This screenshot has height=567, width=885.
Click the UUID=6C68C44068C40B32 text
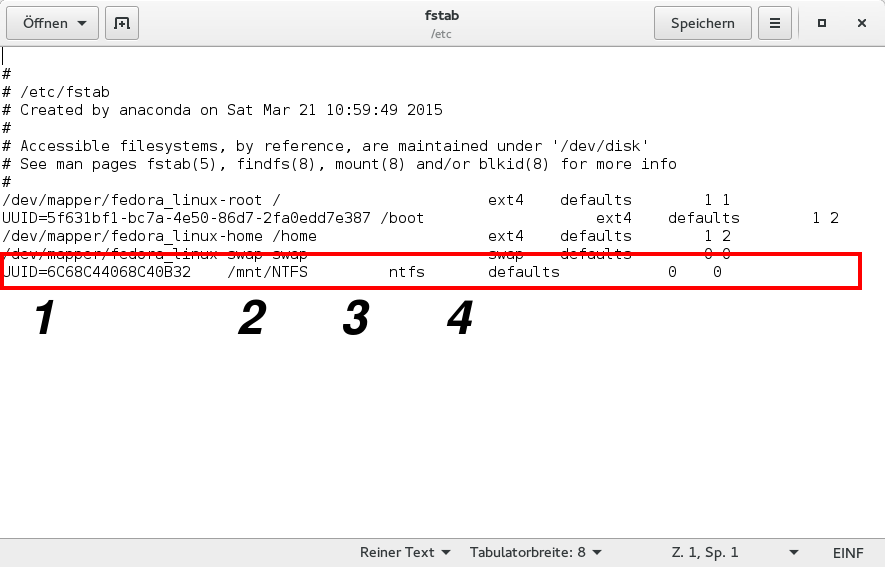(x=98, y=272)
